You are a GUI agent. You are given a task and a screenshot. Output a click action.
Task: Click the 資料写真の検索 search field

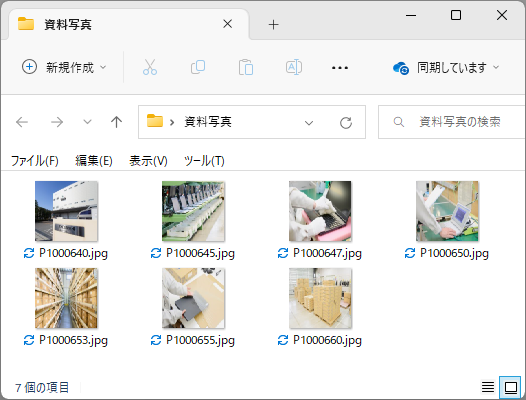pyautogui.click(x=452, y=122)
